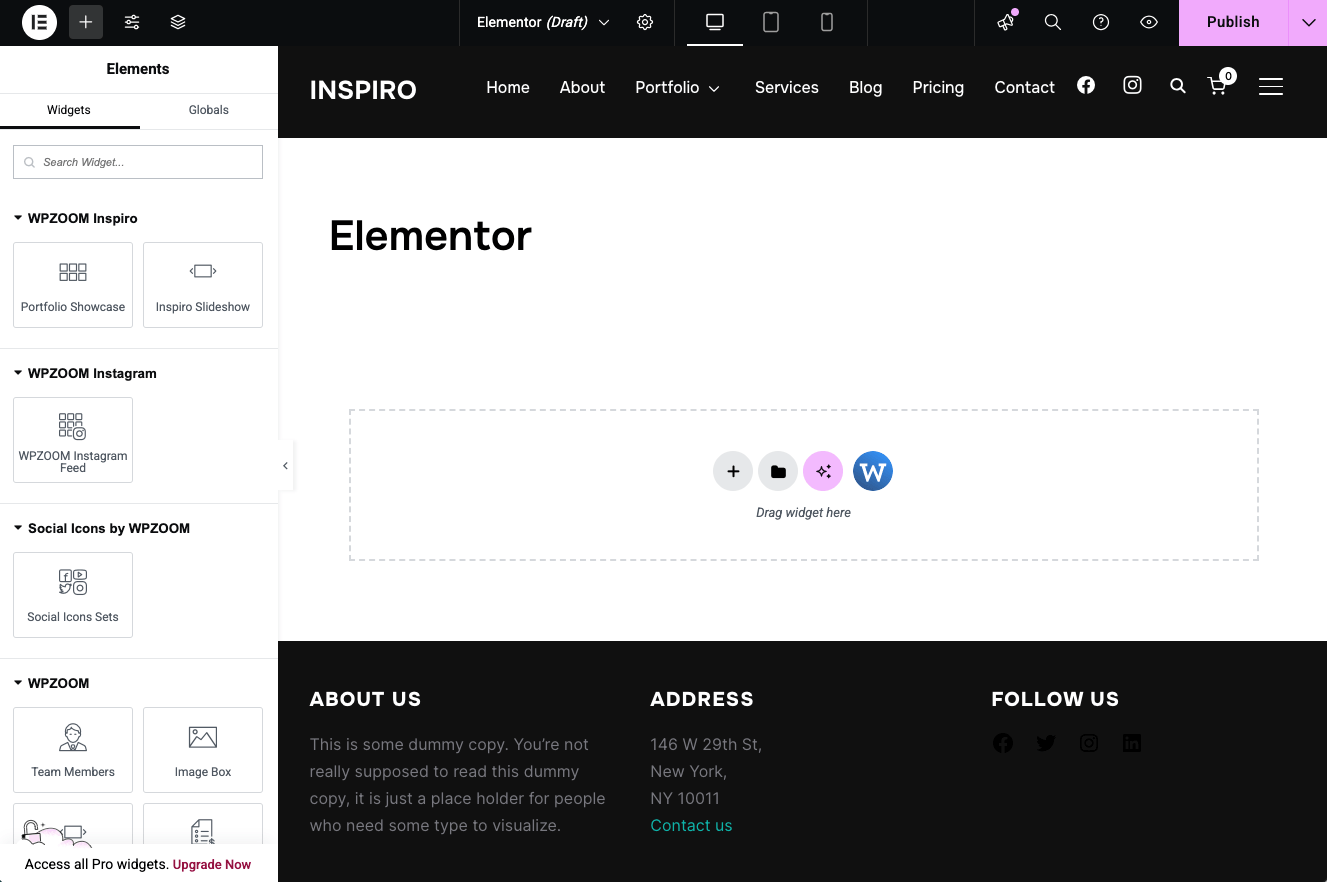Open Site Settings sliders icon
This screenshot has width=1327, height=882.
(132, 22)
